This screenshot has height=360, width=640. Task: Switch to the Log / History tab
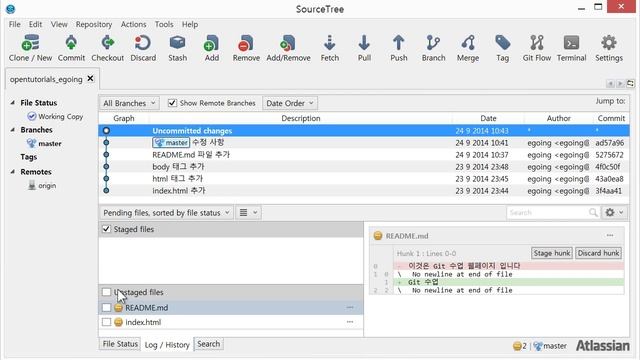coord(167,345)
